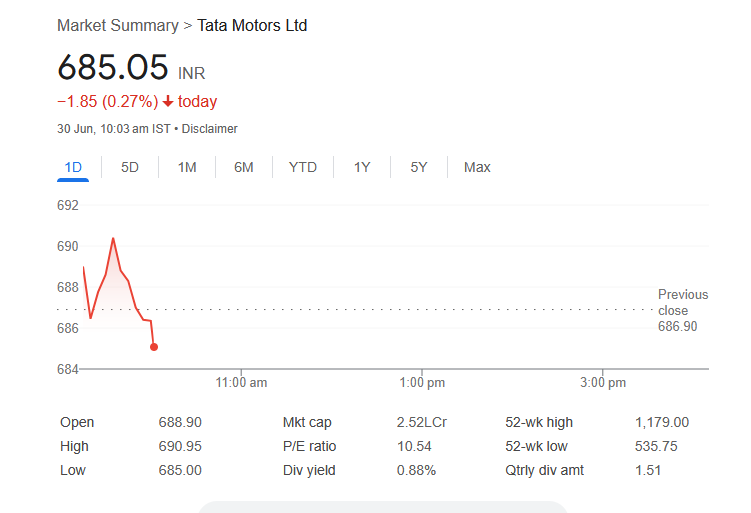This screenshot has width=751, height=513.
Task: Click the Previous close 686.90 label
Action: pyautogui.click(x=682, y=310)
